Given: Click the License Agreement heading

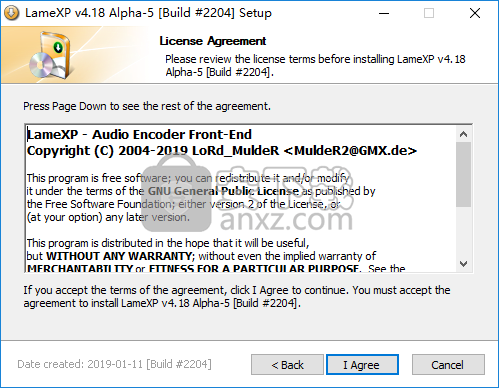Looking at the screenshot, I should [213, 41].
